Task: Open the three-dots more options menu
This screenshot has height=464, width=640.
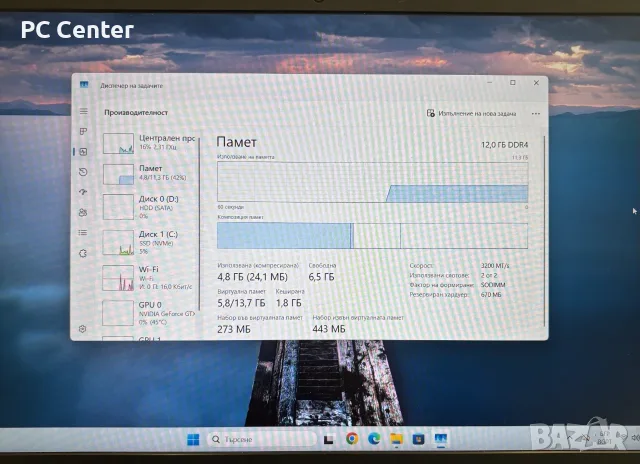Action: [x=536, y=113]
